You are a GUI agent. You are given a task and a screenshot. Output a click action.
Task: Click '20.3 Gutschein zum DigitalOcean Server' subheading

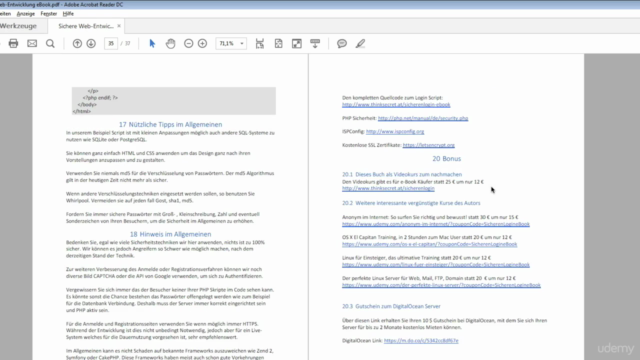[391, 306]
